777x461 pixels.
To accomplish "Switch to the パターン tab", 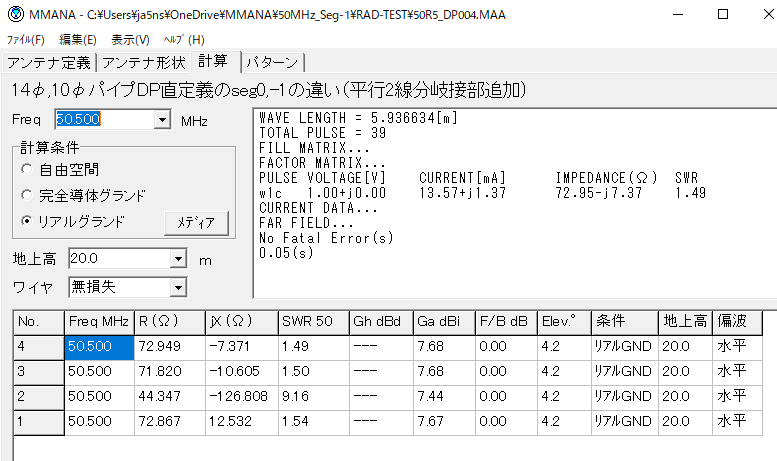I will (272, 62).
